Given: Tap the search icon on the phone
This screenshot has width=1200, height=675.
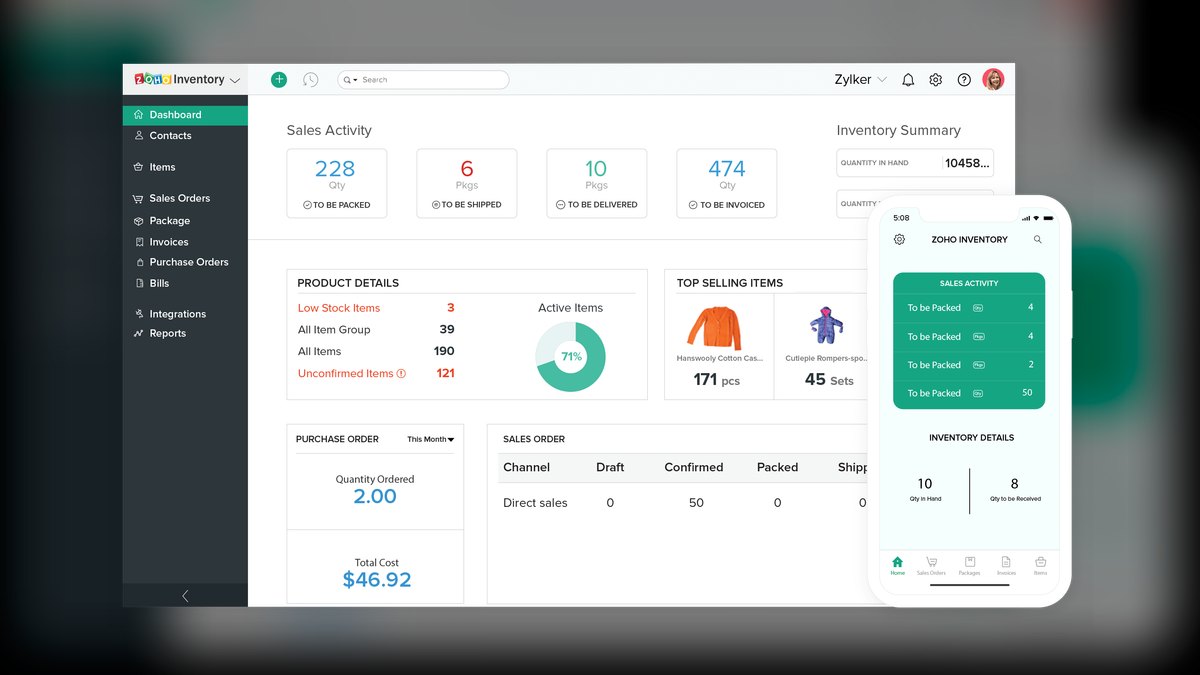Looking at the screenshot, I should 1038,240.
